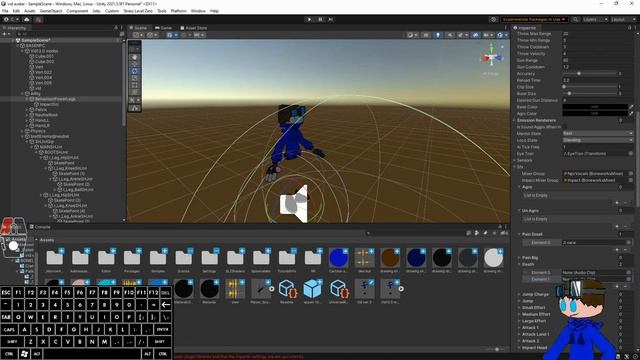Open the Stress Level Zero menu
This screenshot has height=360, width=640.
138,11
